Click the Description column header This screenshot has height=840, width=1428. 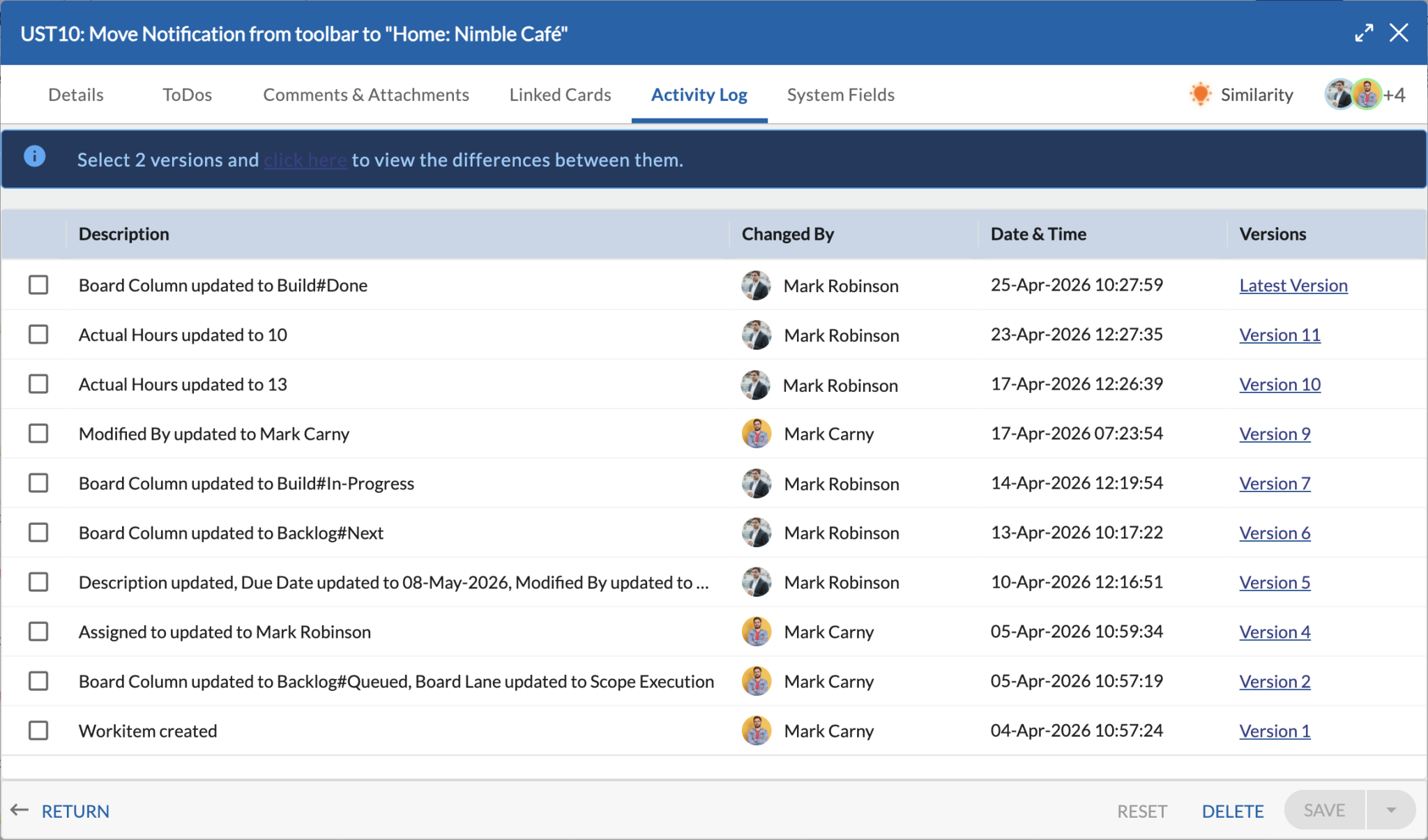[x=124, y=234]
